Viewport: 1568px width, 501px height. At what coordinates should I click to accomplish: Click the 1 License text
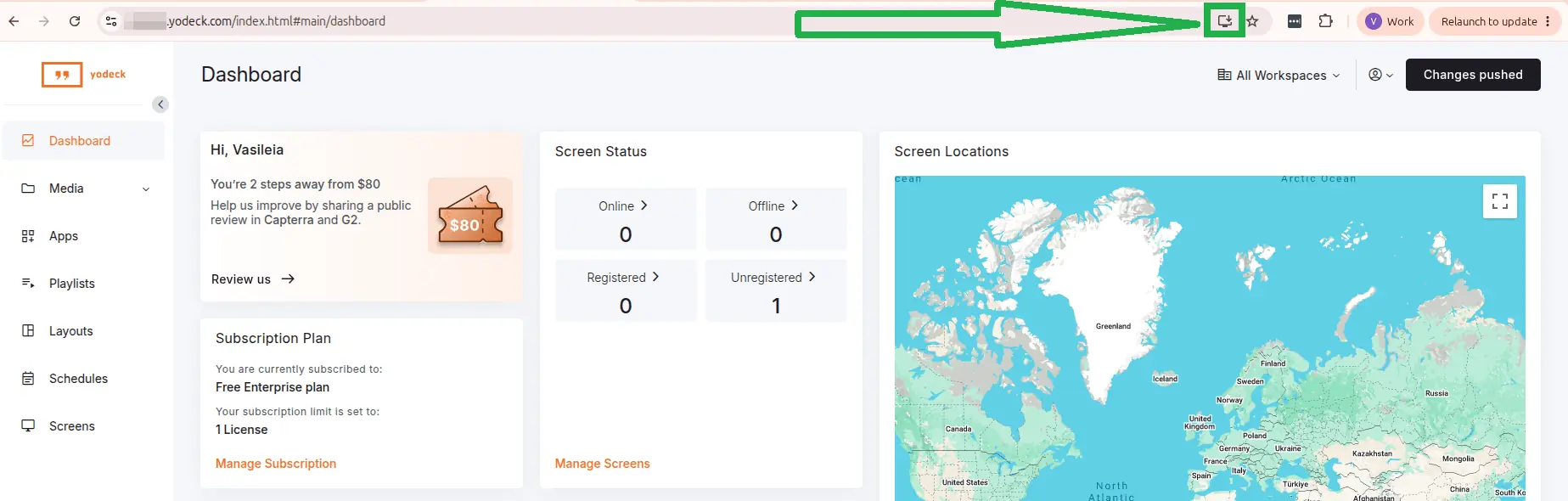click(242, 430)
